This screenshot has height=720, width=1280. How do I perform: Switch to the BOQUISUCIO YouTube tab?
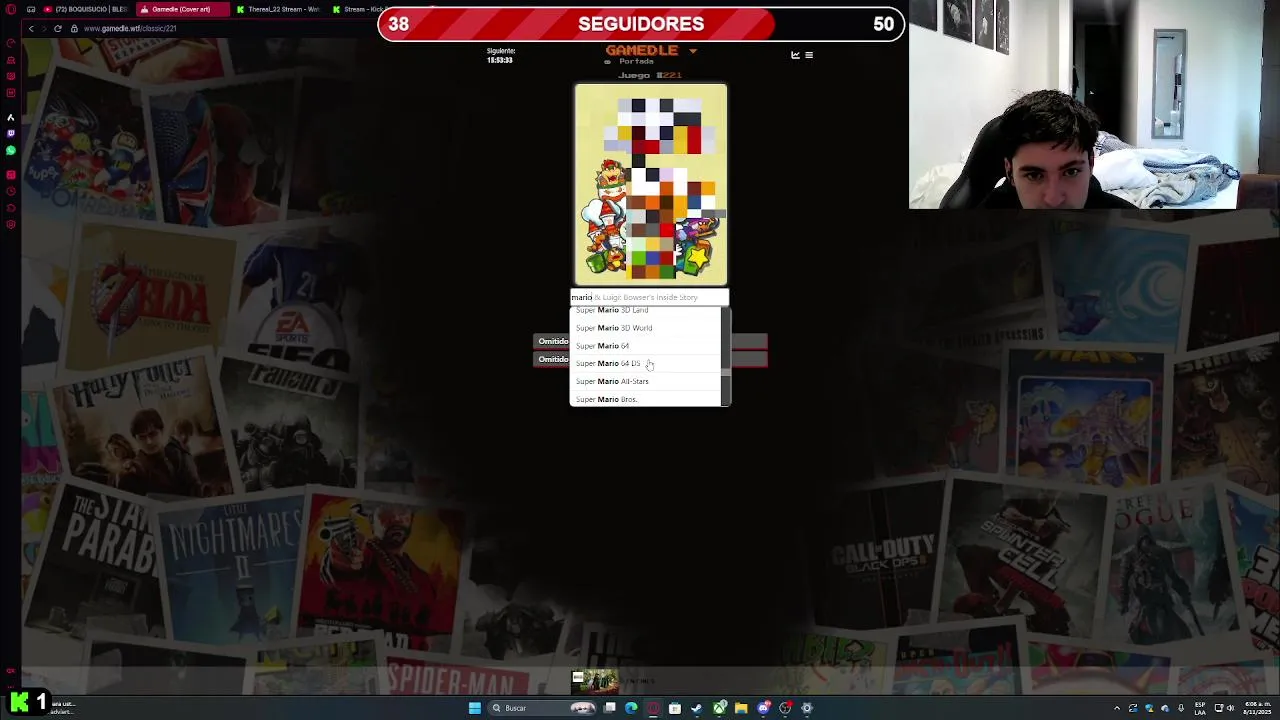coord(85,9)
